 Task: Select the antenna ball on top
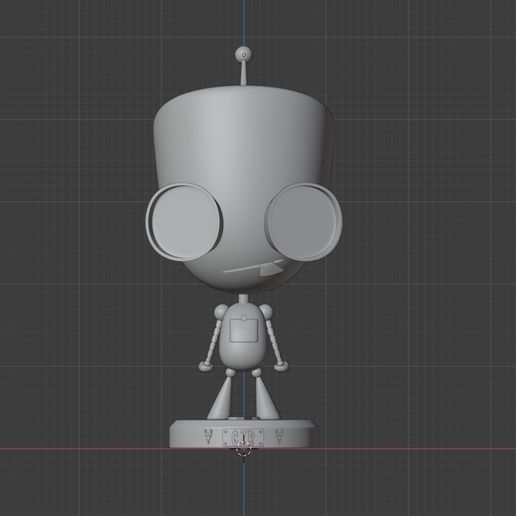point(243,54)
